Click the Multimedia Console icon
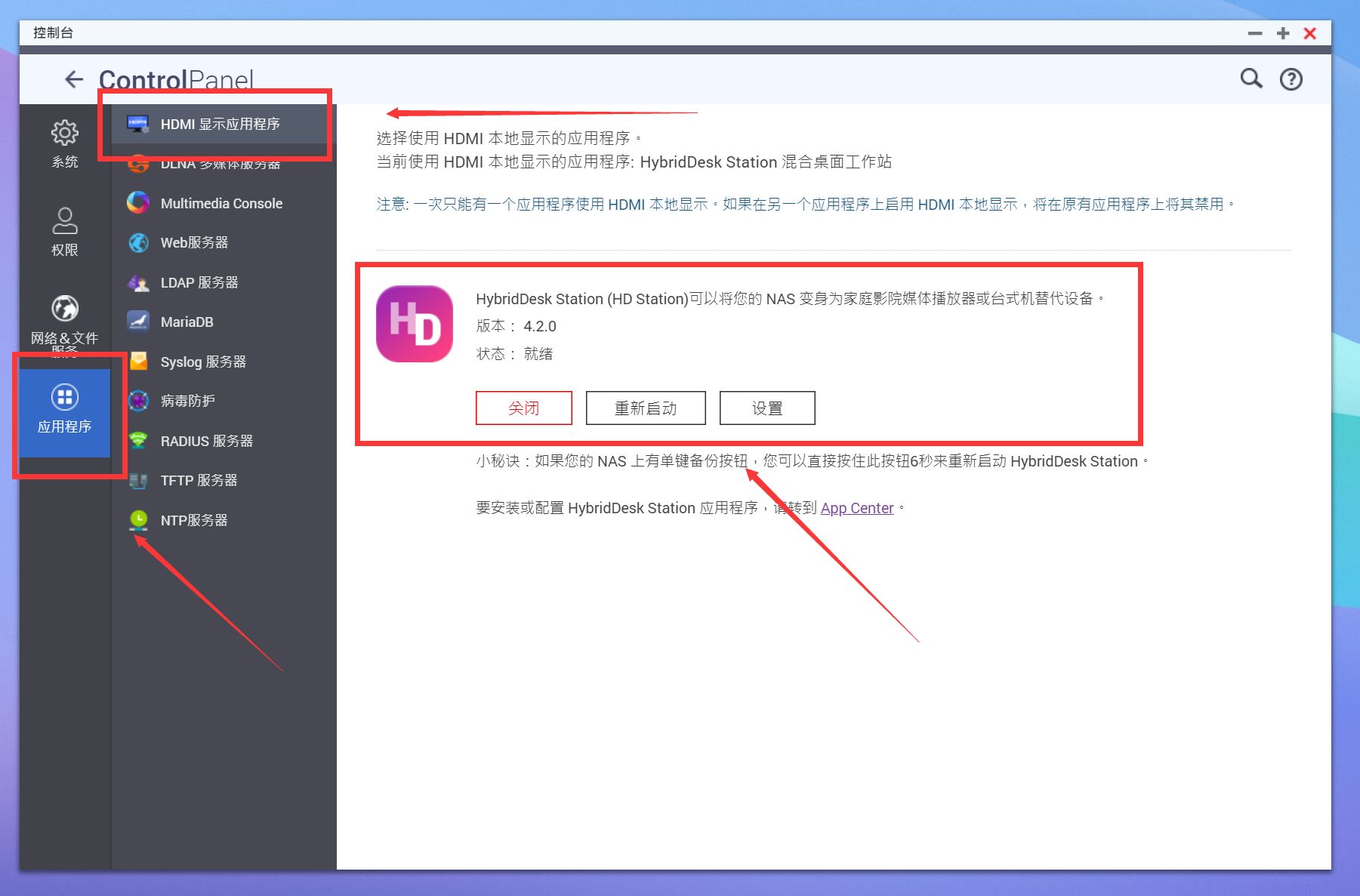Image resolution: width=1360 pixels, height=896 pixels. click(x=138, y=203)
